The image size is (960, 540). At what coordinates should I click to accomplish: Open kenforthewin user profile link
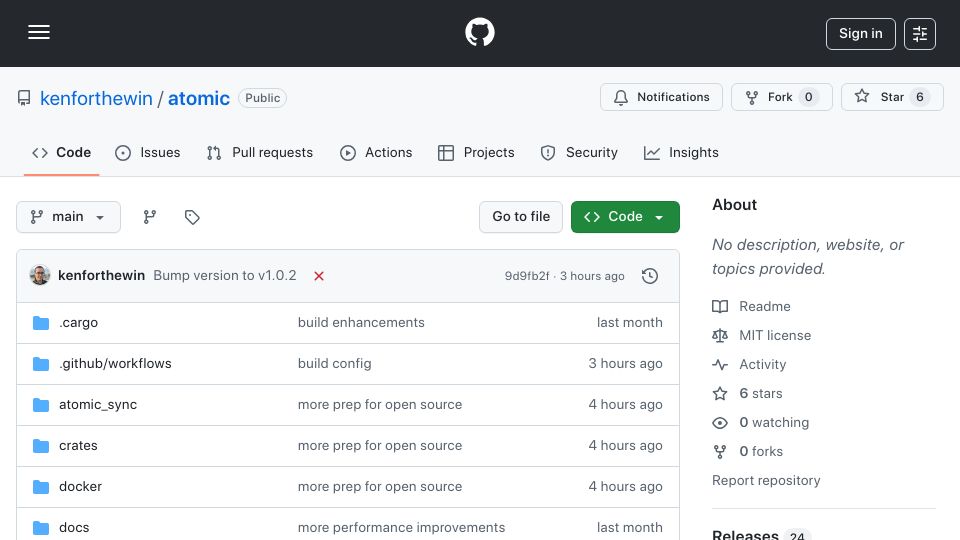tap(96, 98)
